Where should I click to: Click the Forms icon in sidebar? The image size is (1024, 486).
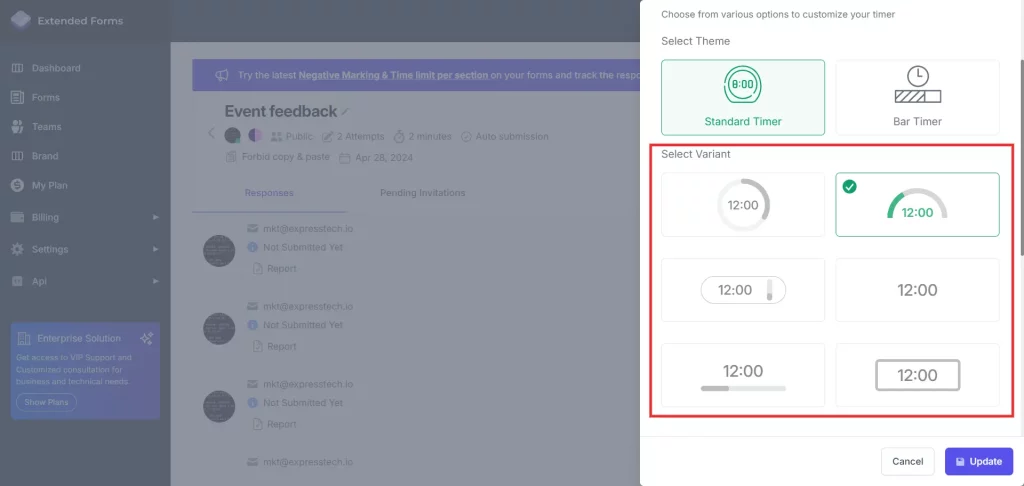(x=17, y=97)
